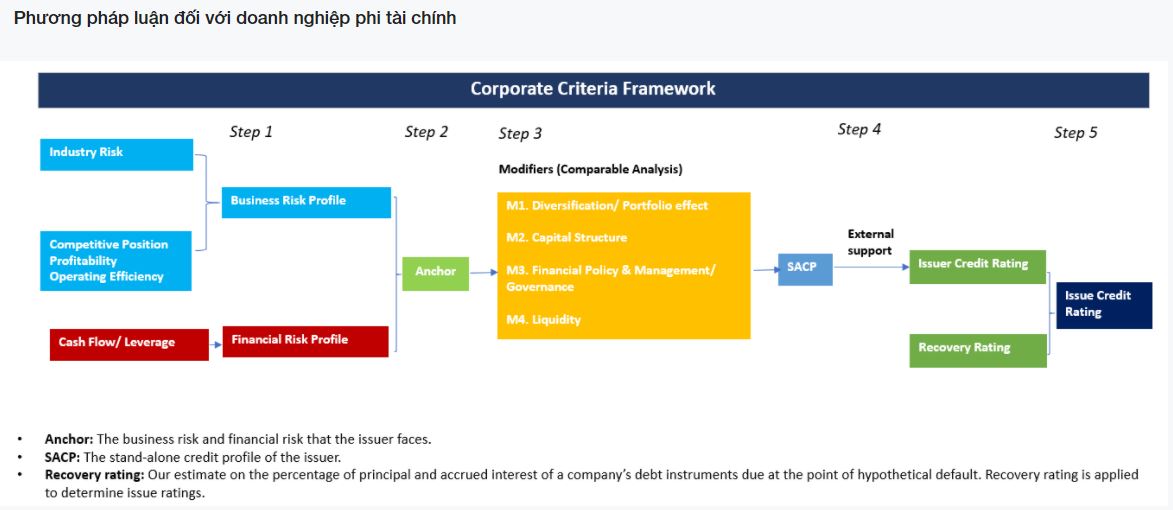
Task: Click the Financial Risk Profile box
Action: pyautogui.click(x=306, y=340)
